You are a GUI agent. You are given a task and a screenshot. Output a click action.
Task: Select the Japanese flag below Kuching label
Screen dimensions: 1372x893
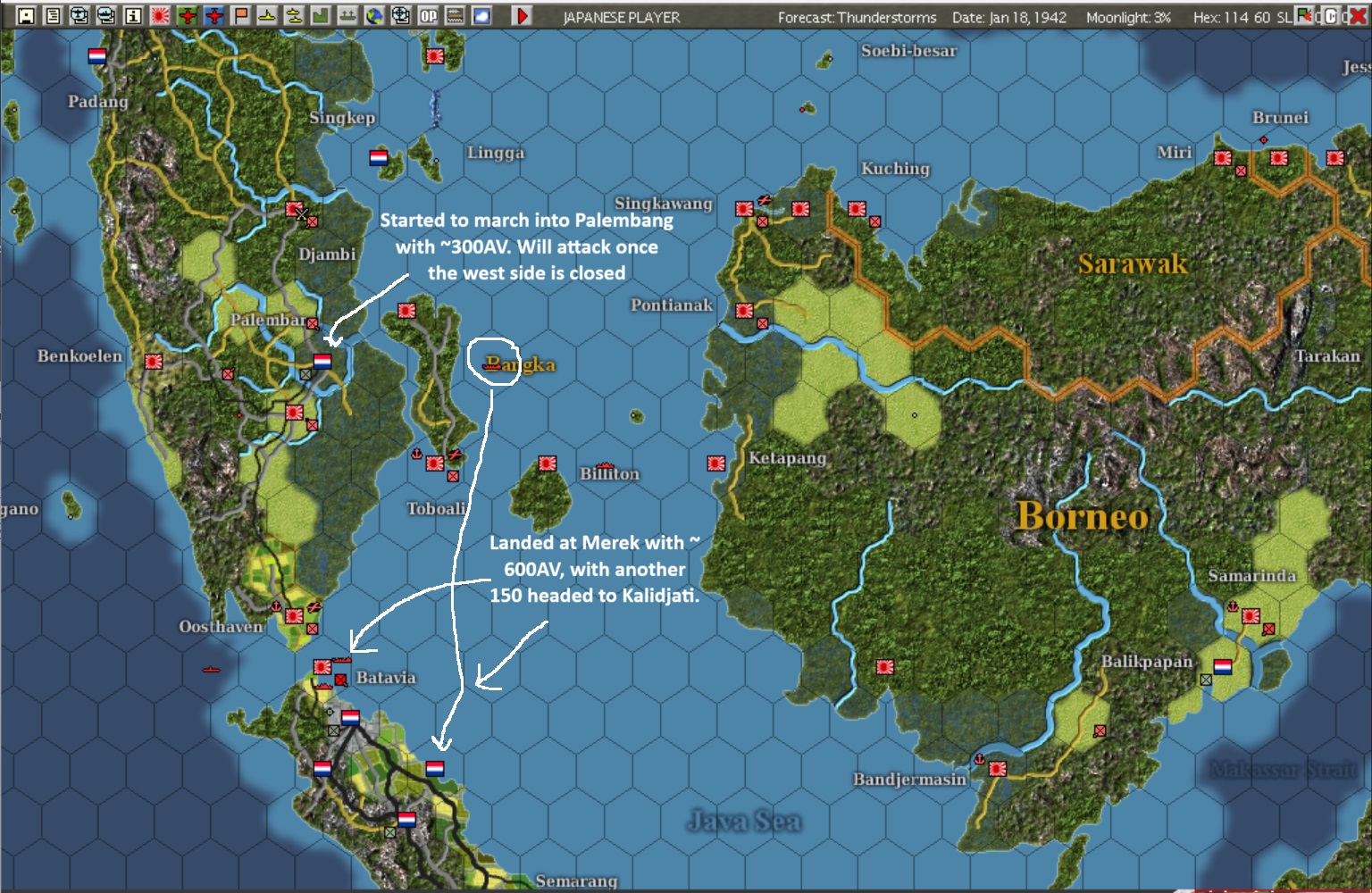click(x=857, y=208)
